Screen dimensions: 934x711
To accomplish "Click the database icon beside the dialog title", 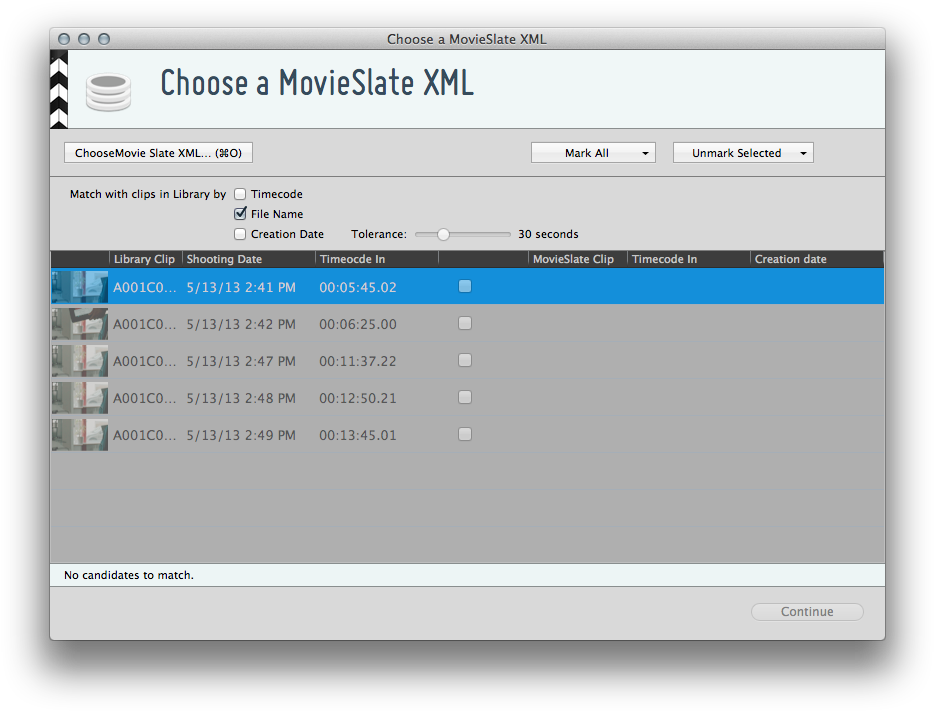I will [x=108, y=89].
